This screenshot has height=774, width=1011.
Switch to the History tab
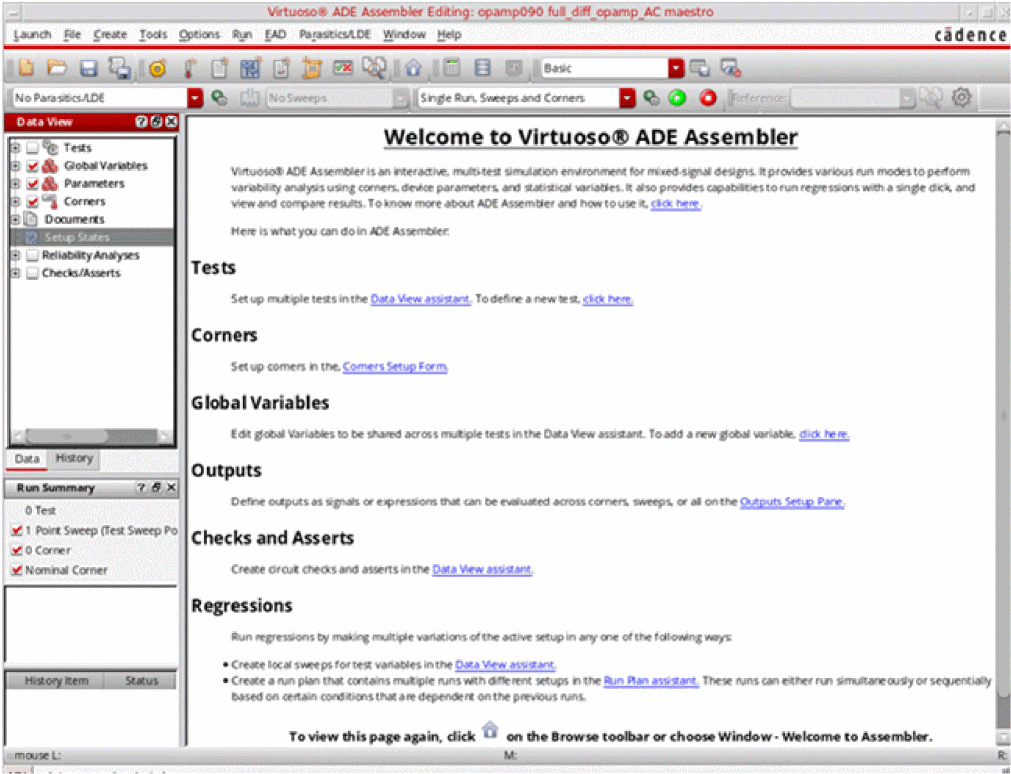point(74,458)
